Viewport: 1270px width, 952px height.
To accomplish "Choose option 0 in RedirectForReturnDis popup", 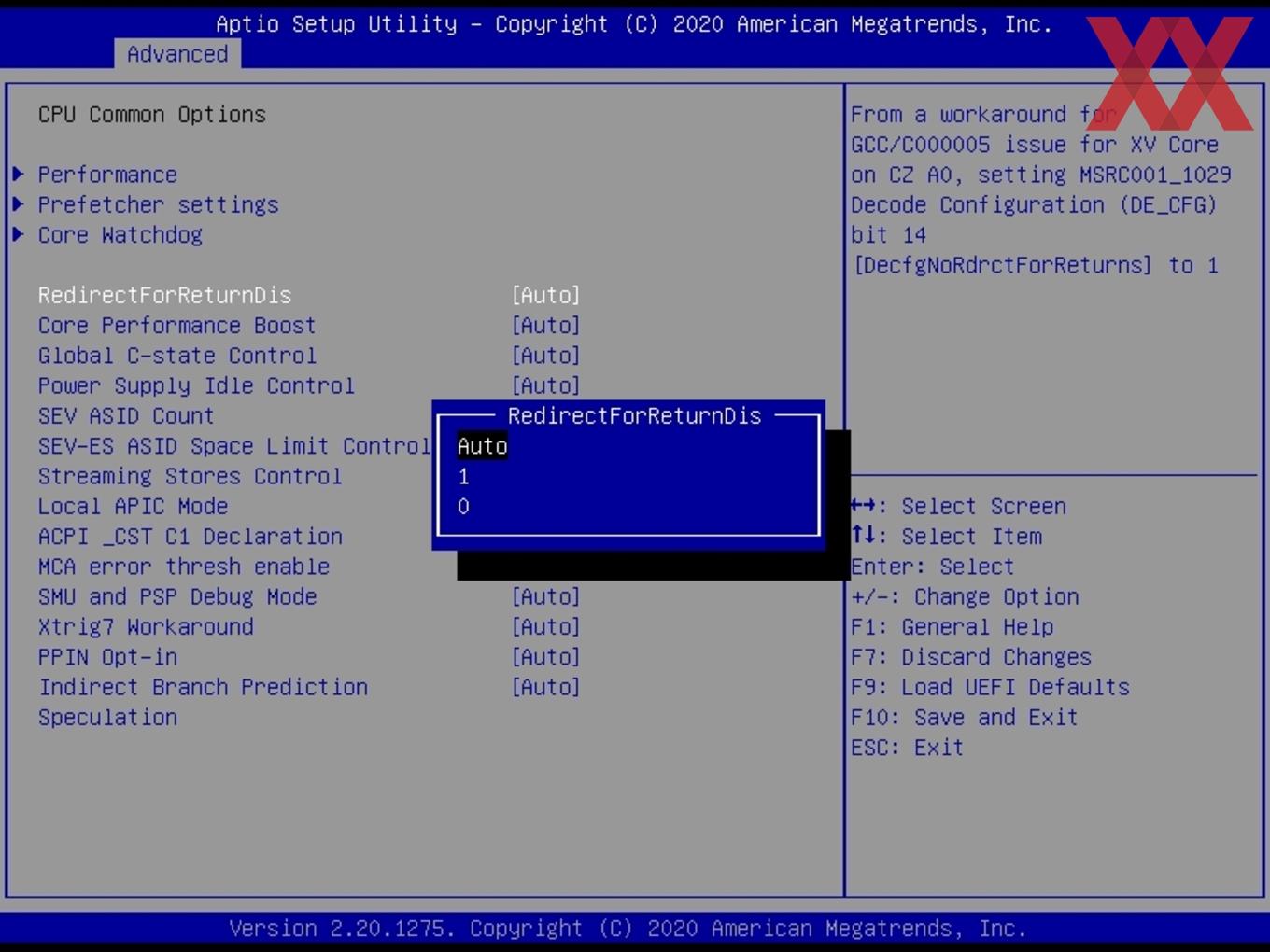I will point(463,506).
